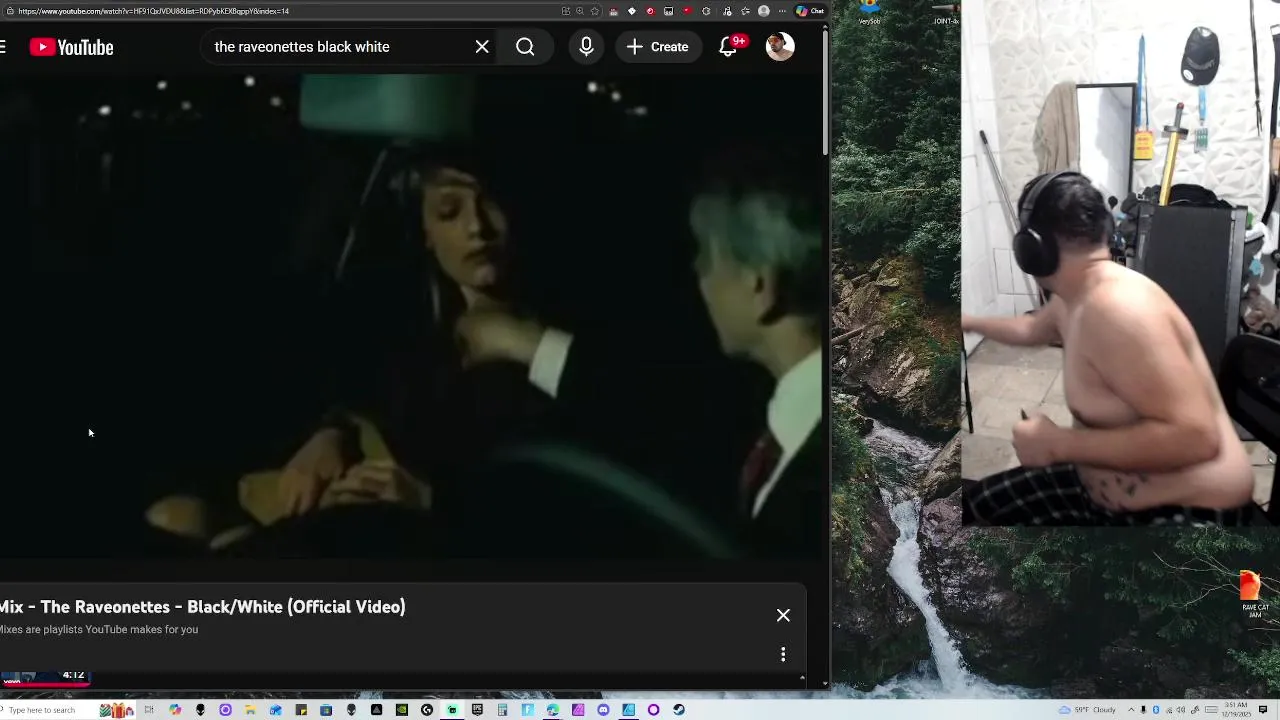Screen dimensions: 1280x720
Task: Open File Explorer from the taskbar
Action: point(250,710)
